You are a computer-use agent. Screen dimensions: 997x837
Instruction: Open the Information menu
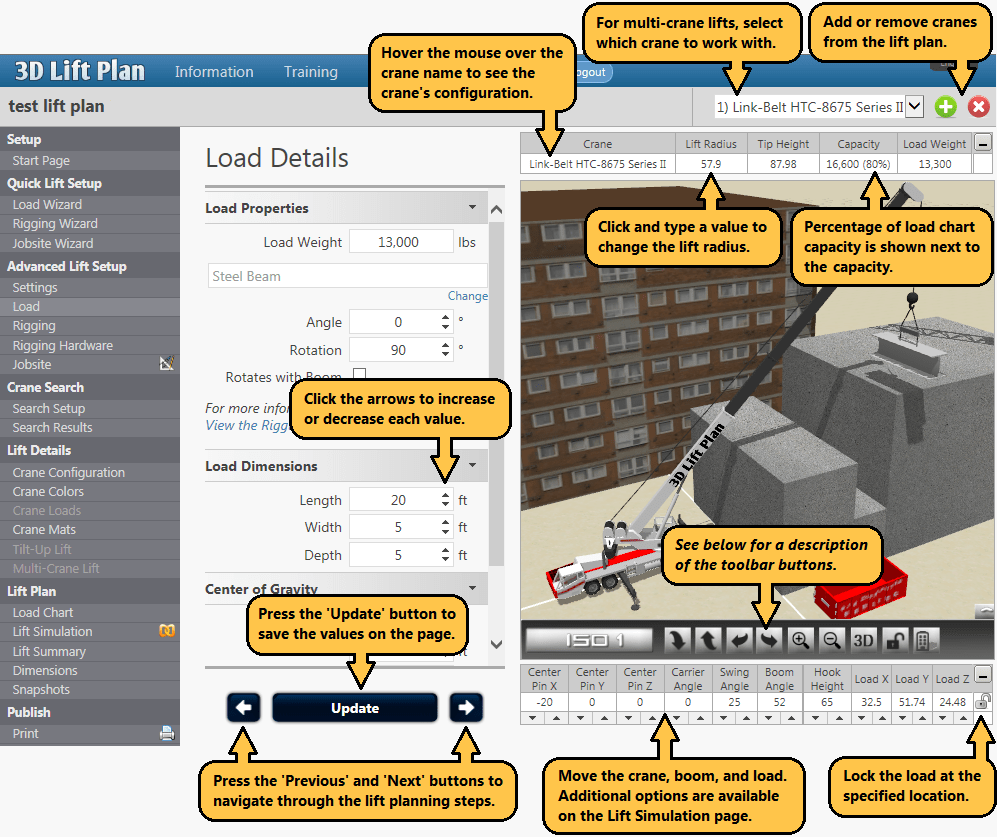(x=214, y=71)
